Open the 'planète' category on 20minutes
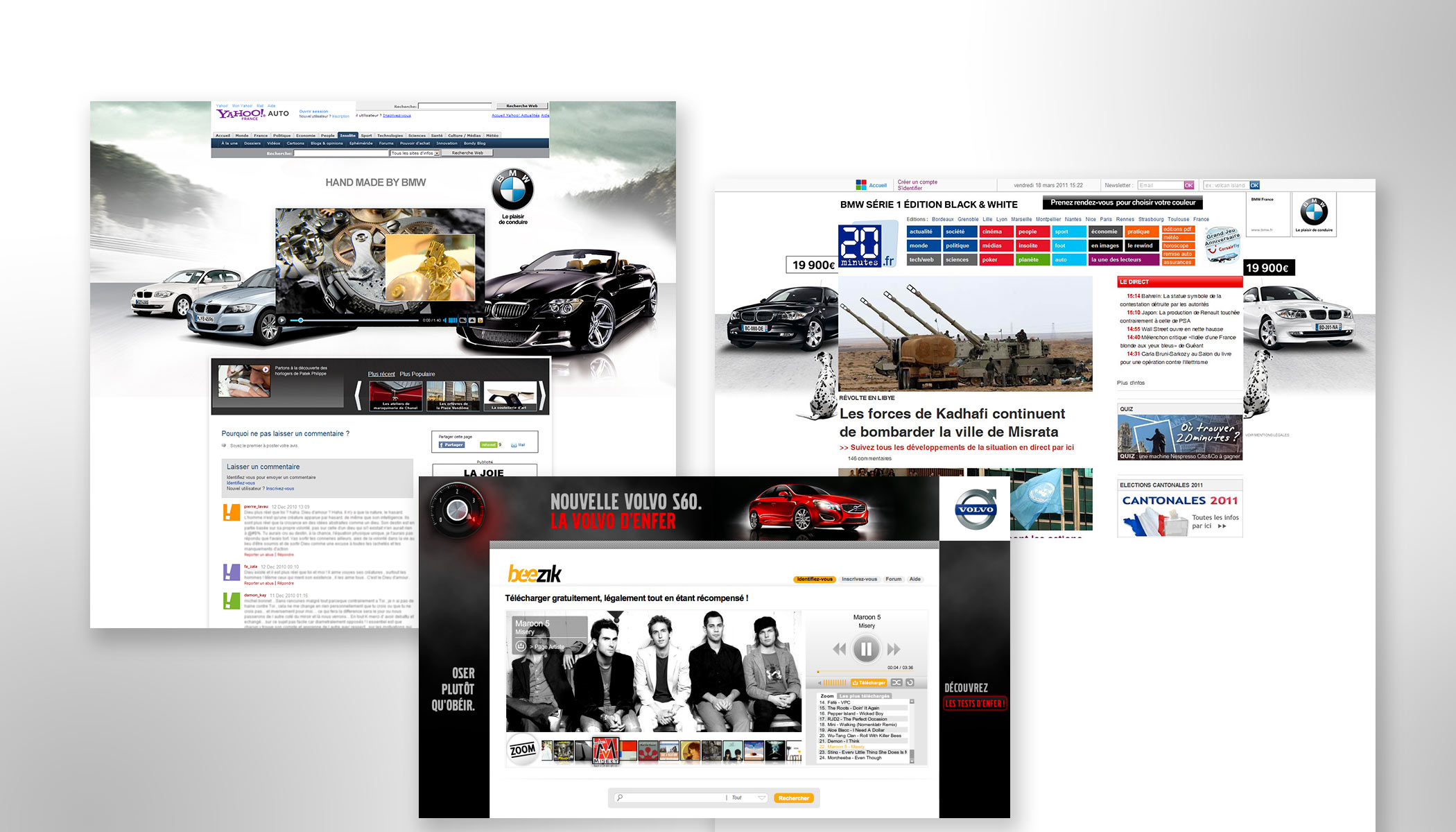Viewport: 1456px width, 832px height. (1033, 260)
